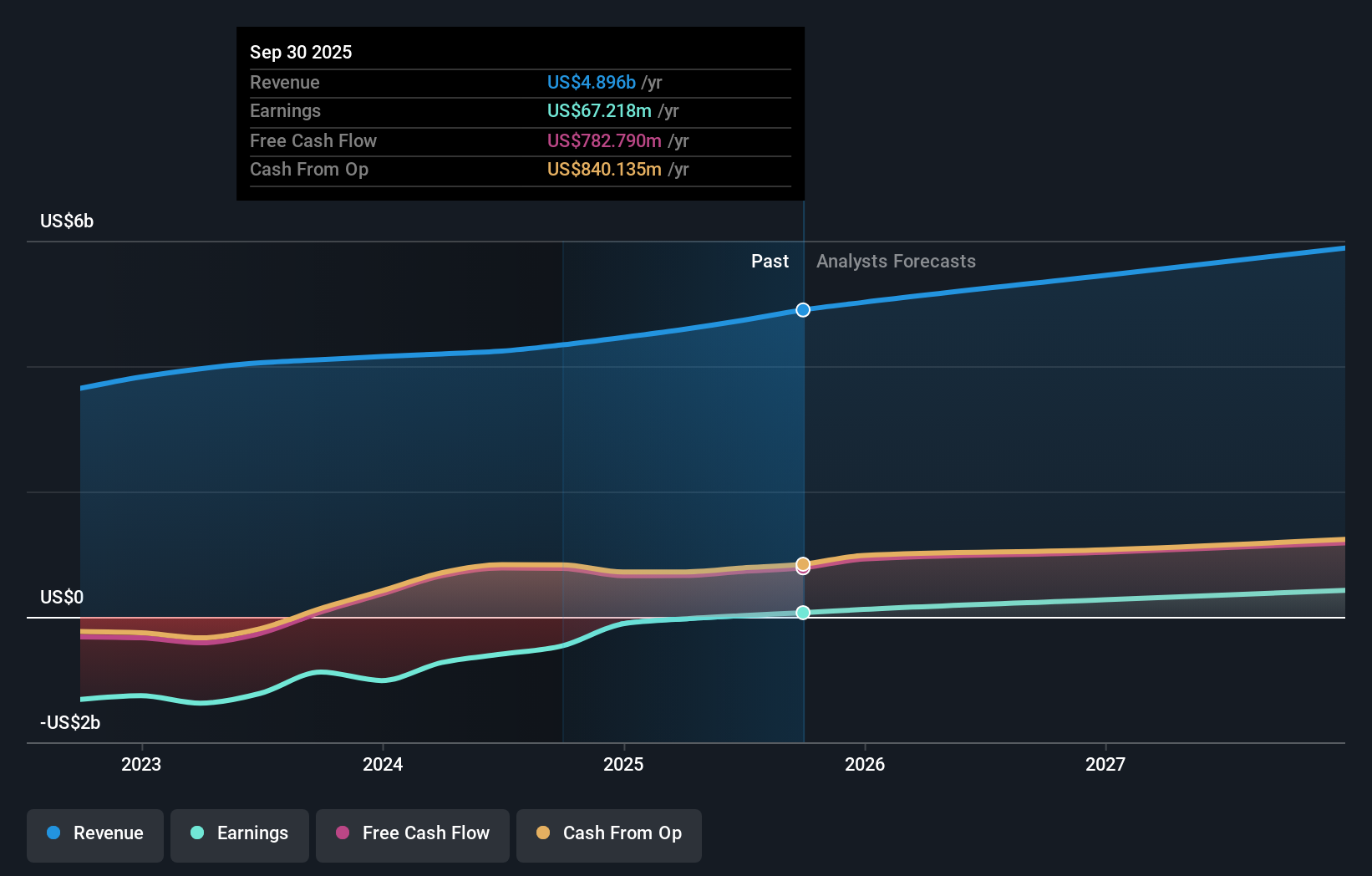
Task: Click the US$6b label on the y-axis
Action: [x=66, y=221]
